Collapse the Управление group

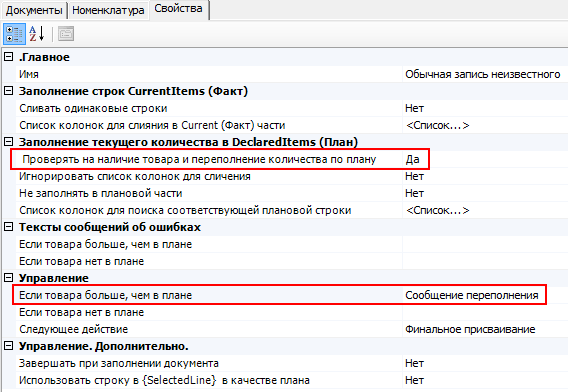coord(8,278)
